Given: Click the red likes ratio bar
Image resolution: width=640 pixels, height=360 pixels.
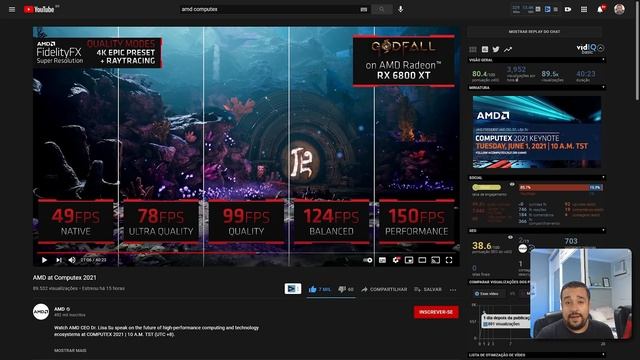Looking at the screenshot, I should pos(553,187).
